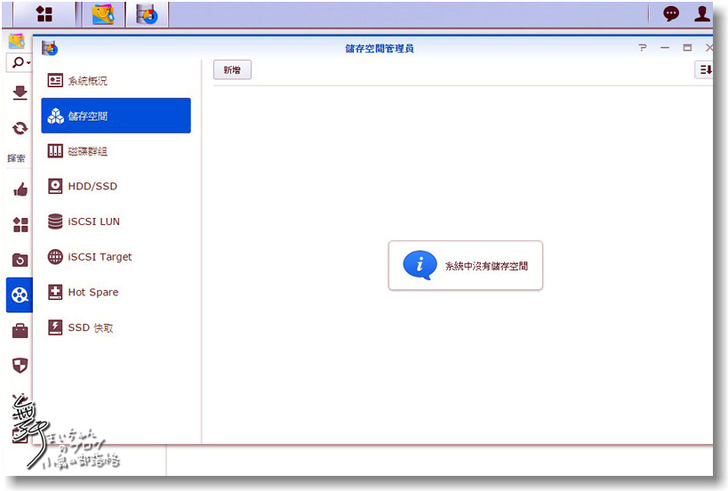Select 系統概況 overview in sidebar

(x=116, y=80)
